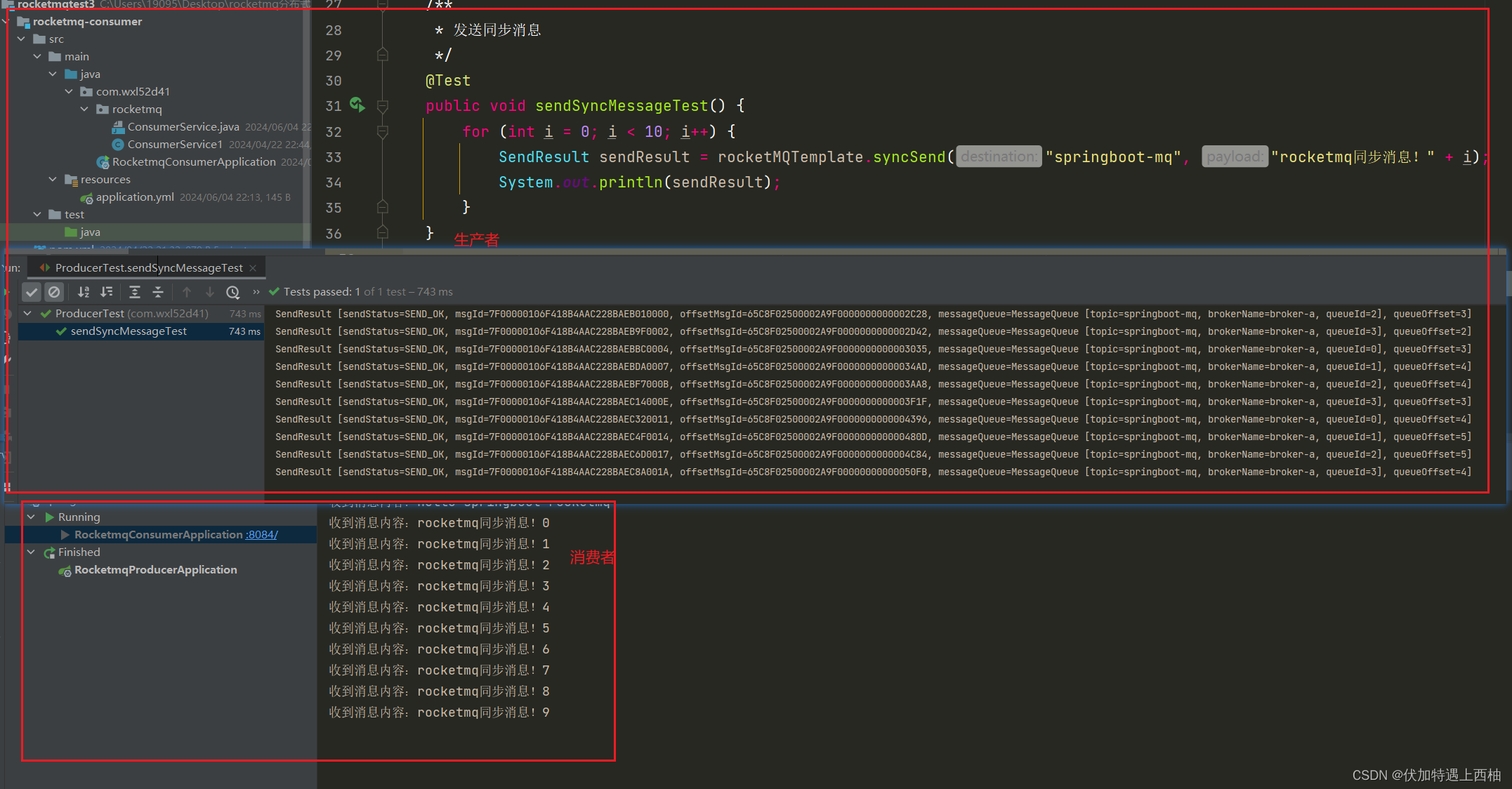The width and height of the screenshot is (1512, 789).
Task: Click sendSyncMessageTest method name in editor
Action: pos(622,106)
